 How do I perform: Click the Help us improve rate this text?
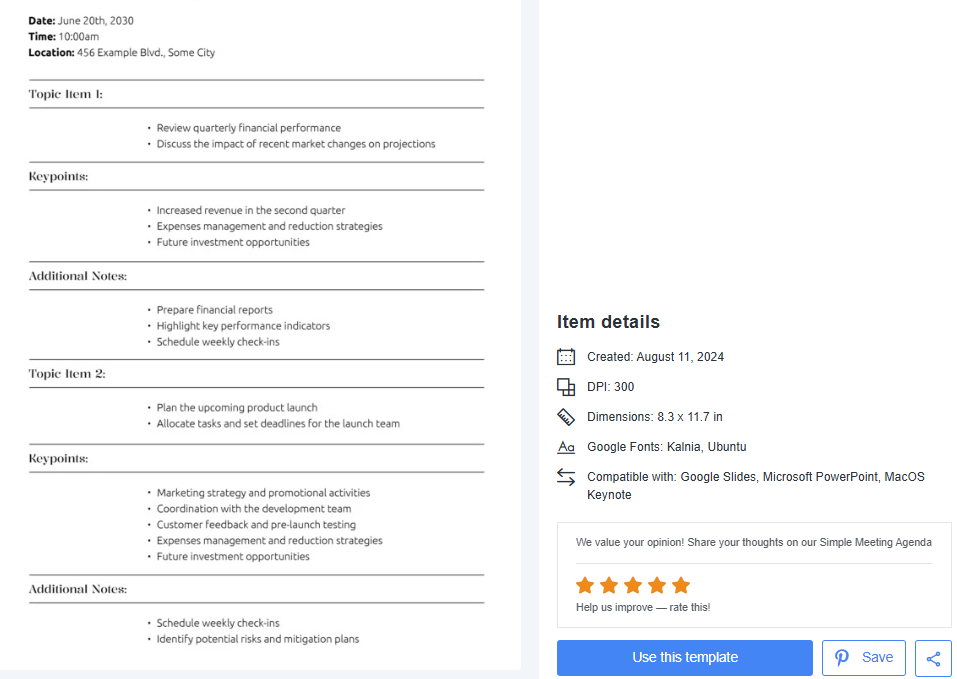tap(643, 608)
